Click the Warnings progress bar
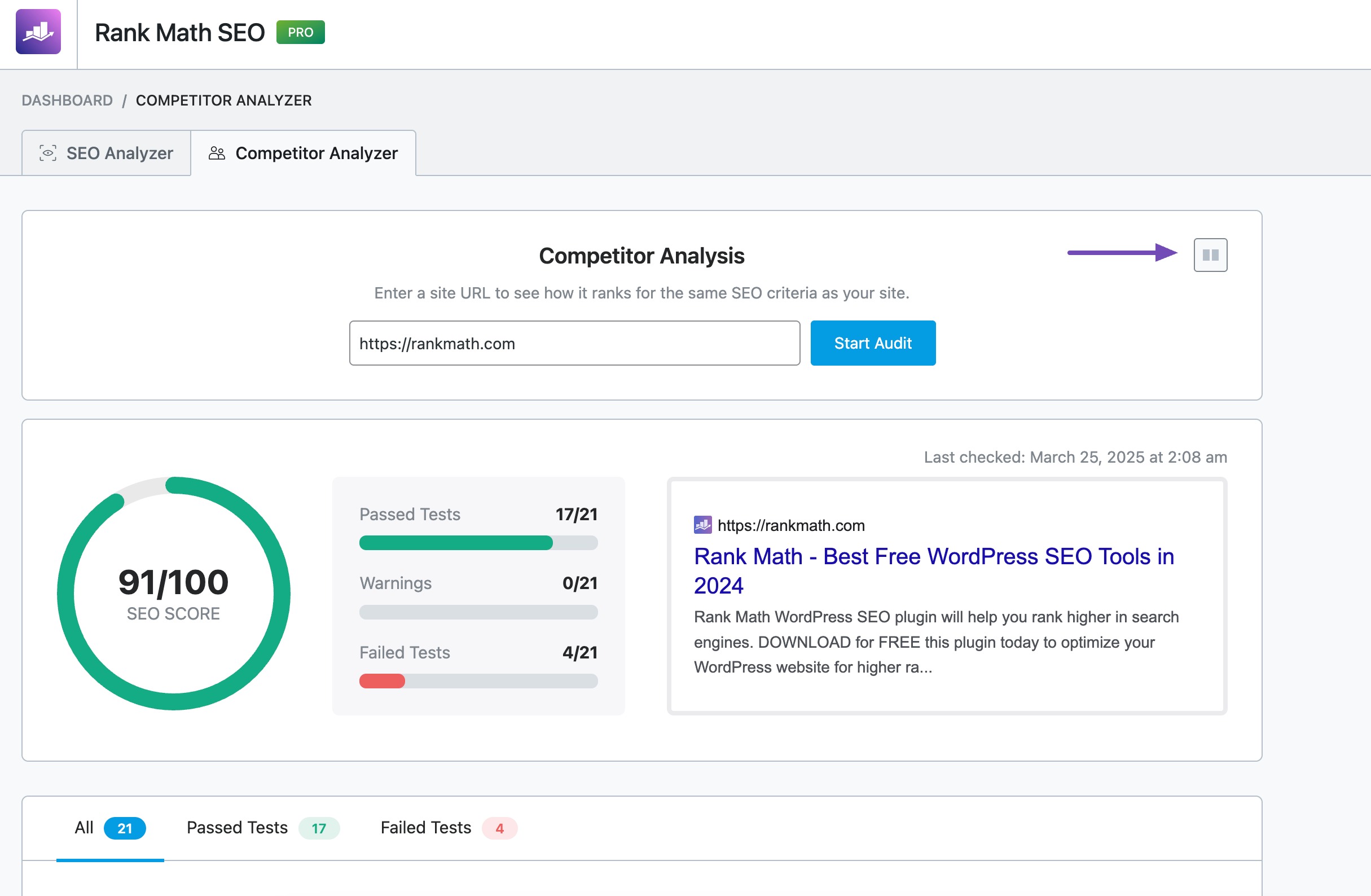This screenshot has width=1371, height=896. [478, 612]
